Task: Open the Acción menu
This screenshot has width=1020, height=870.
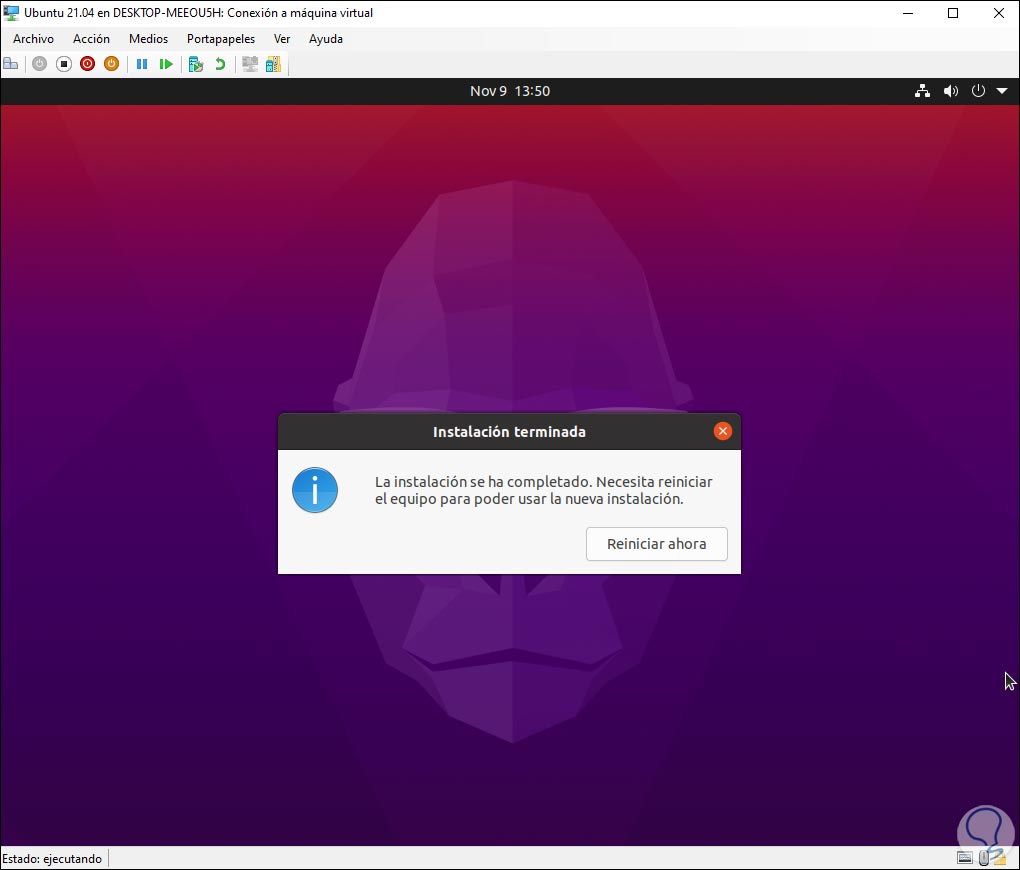Action: click(91, 39)
